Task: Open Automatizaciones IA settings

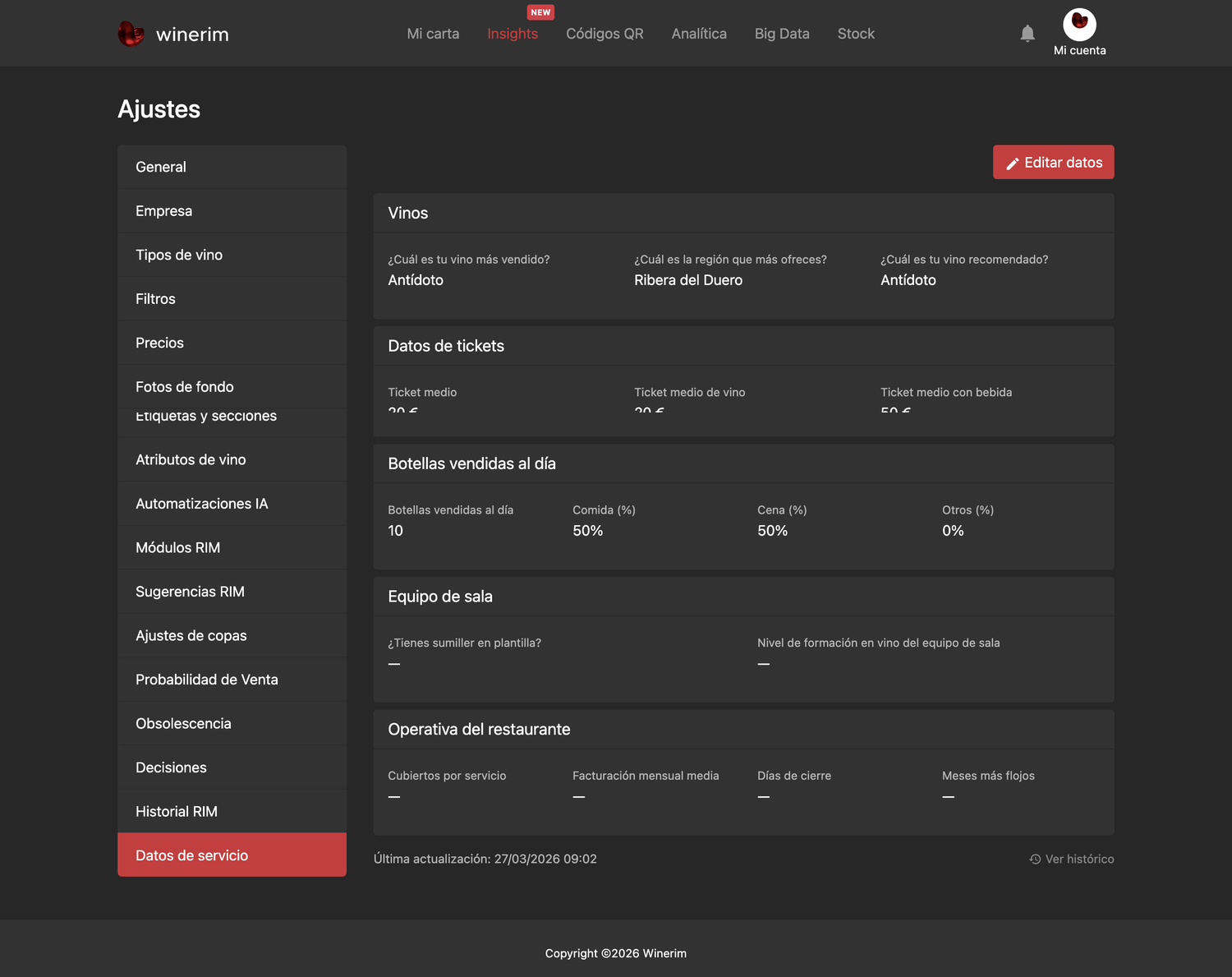Action: pos(232,504)
